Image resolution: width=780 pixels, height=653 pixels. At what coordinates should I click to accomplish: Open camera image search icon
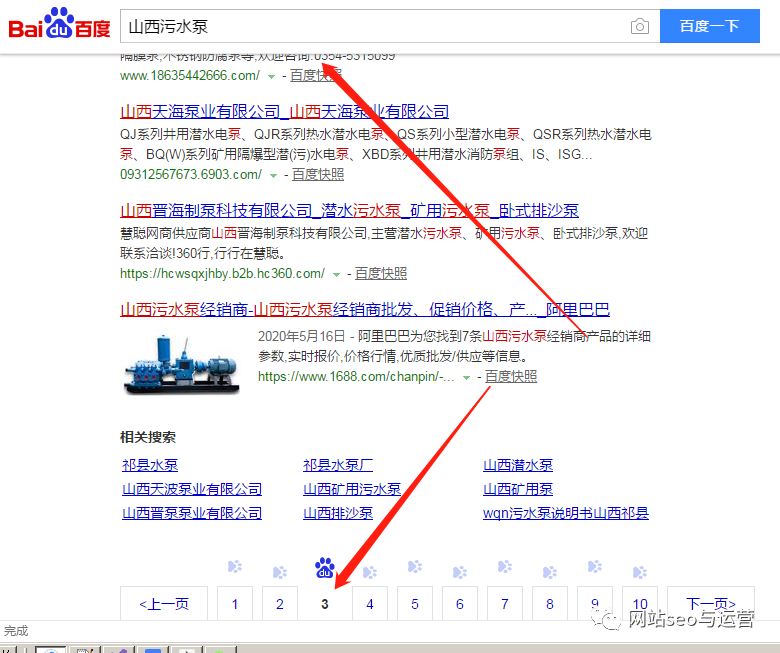(640, 26)
